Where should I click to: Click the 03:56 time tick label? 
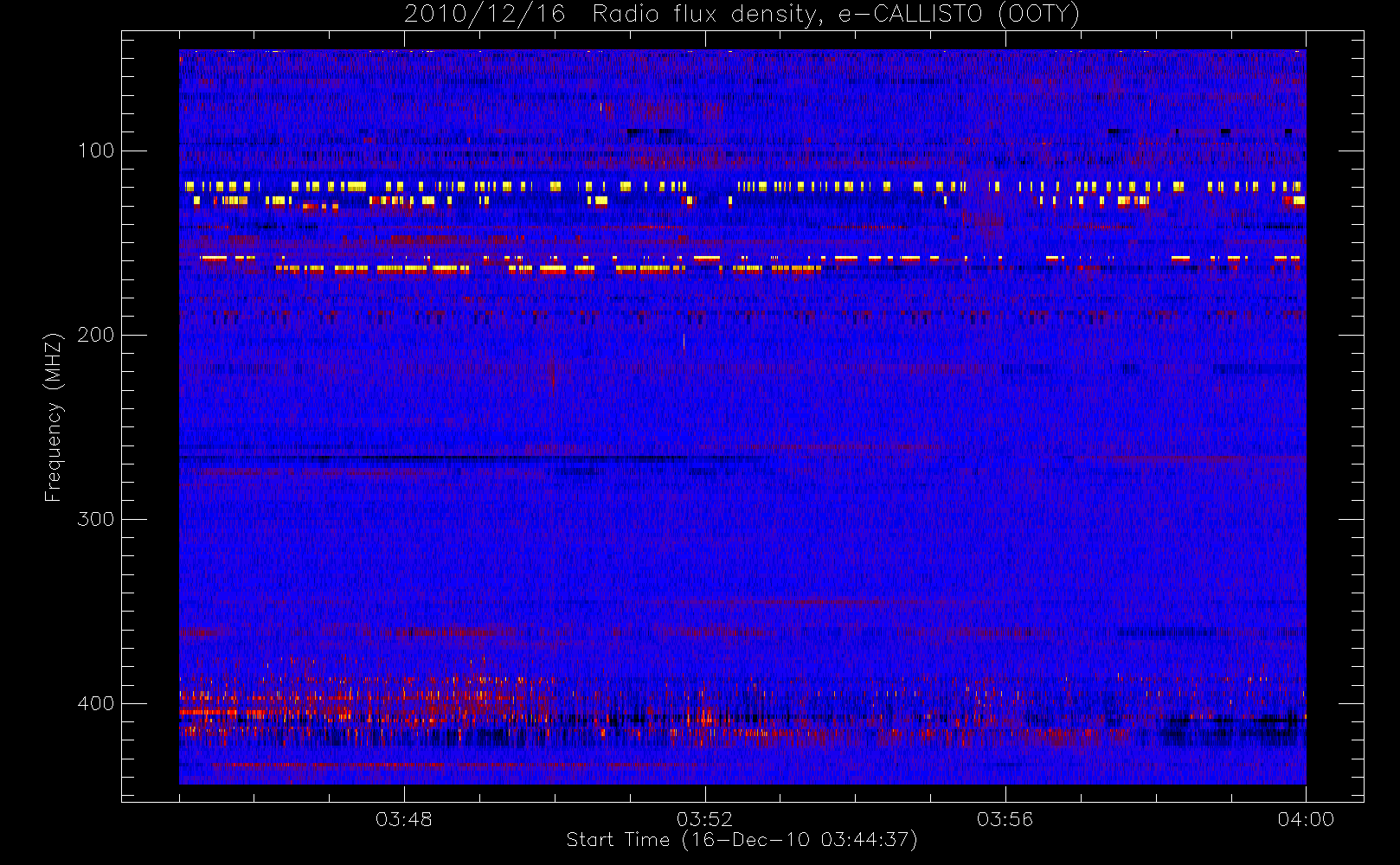(x=1005, y=819)
